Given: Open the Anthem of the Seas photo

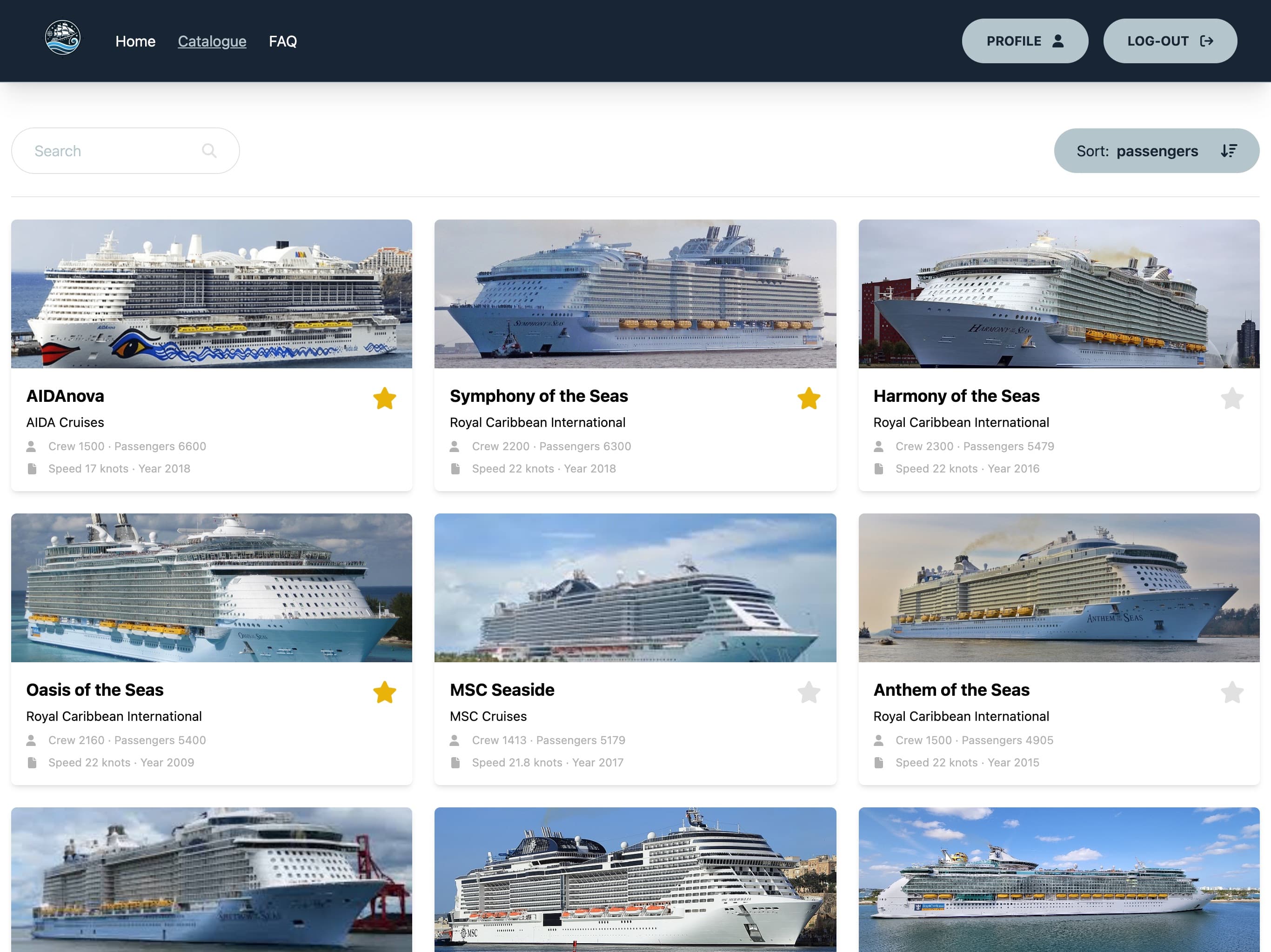Looking at the screenshot, I should [1058, 587].
